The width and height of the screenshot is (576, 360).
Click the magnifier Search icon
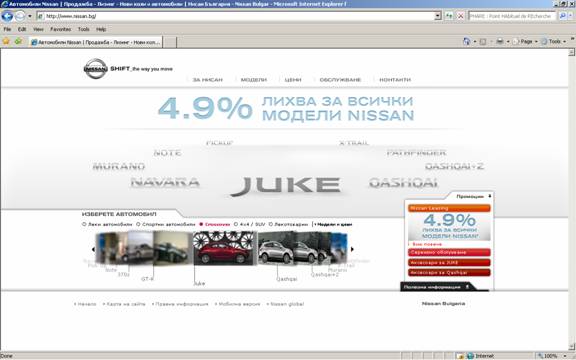[562, 16]
